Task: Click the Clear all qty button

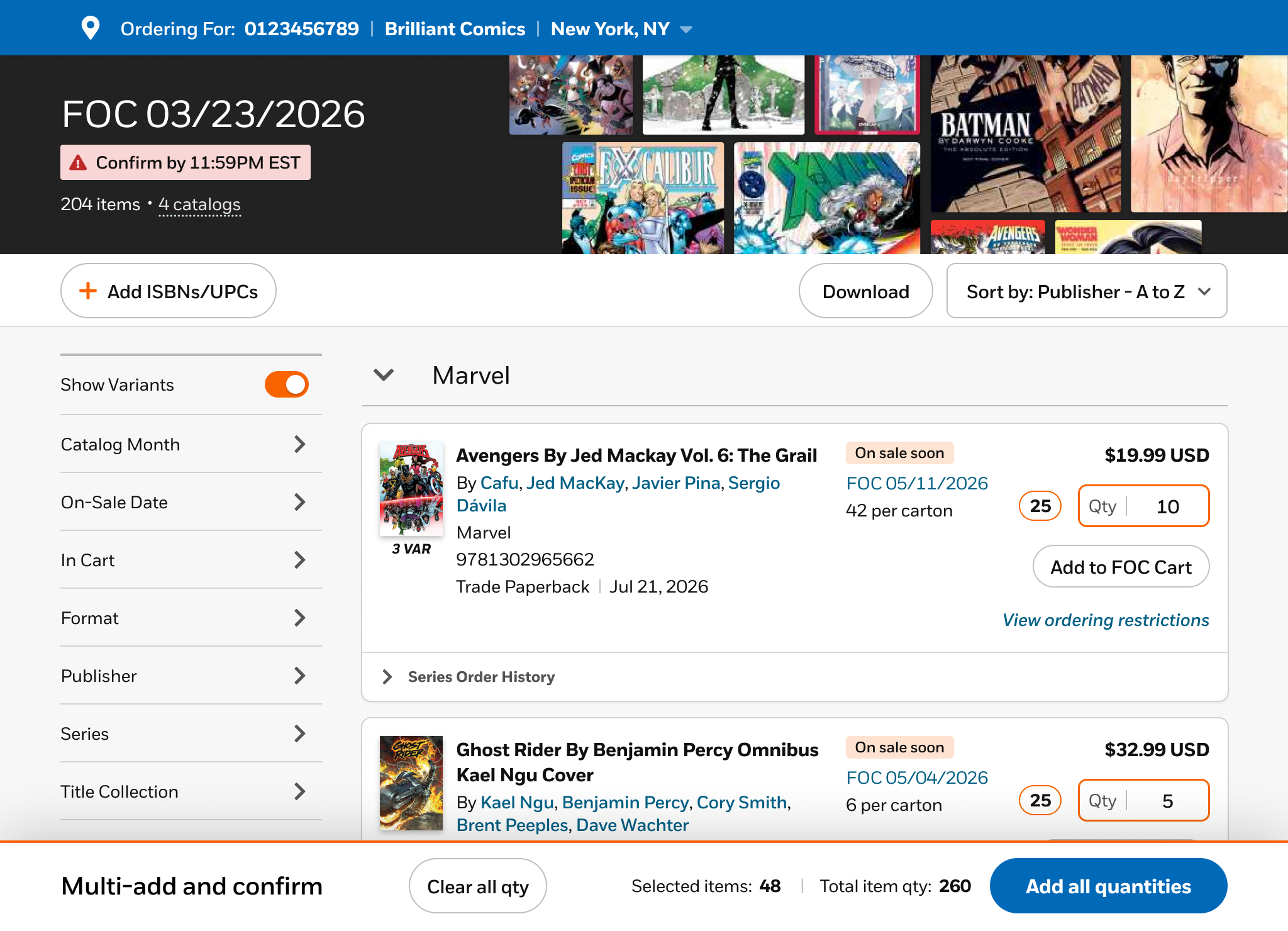Action: (x=477, y=886)
